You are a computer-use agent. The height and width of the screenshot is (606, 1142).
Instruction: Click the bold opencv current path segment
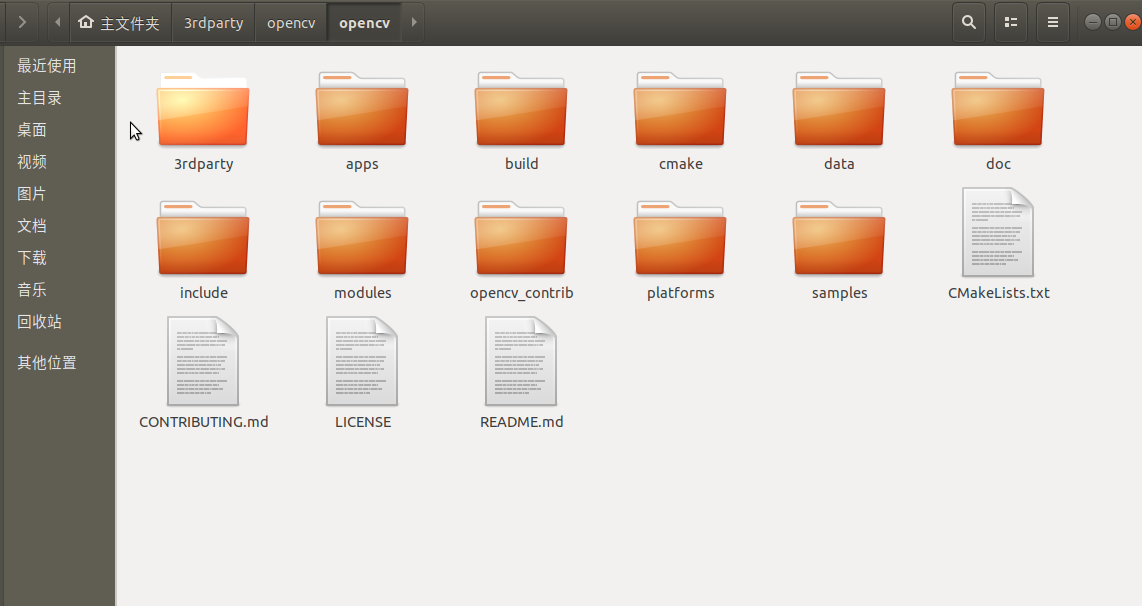[364, 23]
